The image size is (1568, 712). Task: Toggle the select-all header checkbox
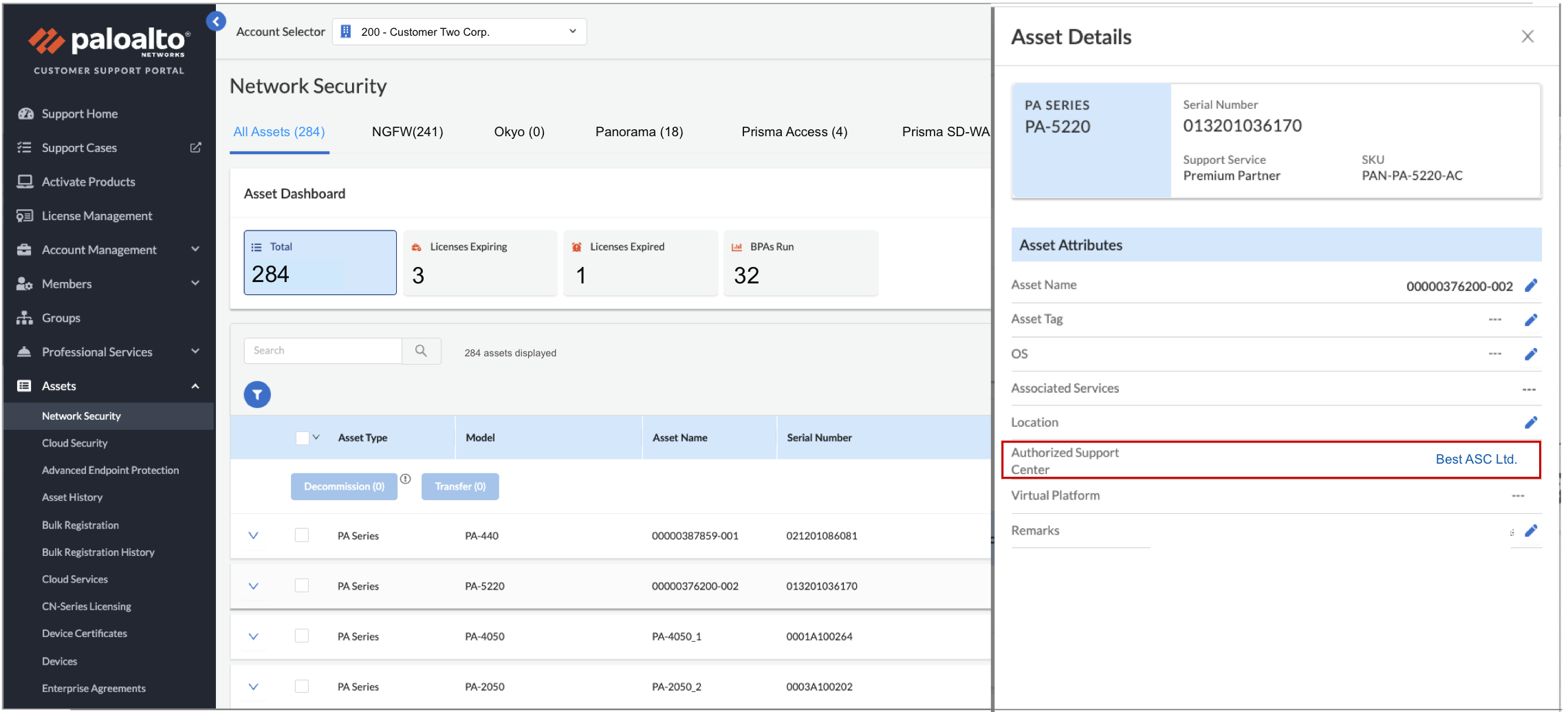pos(302,438)
